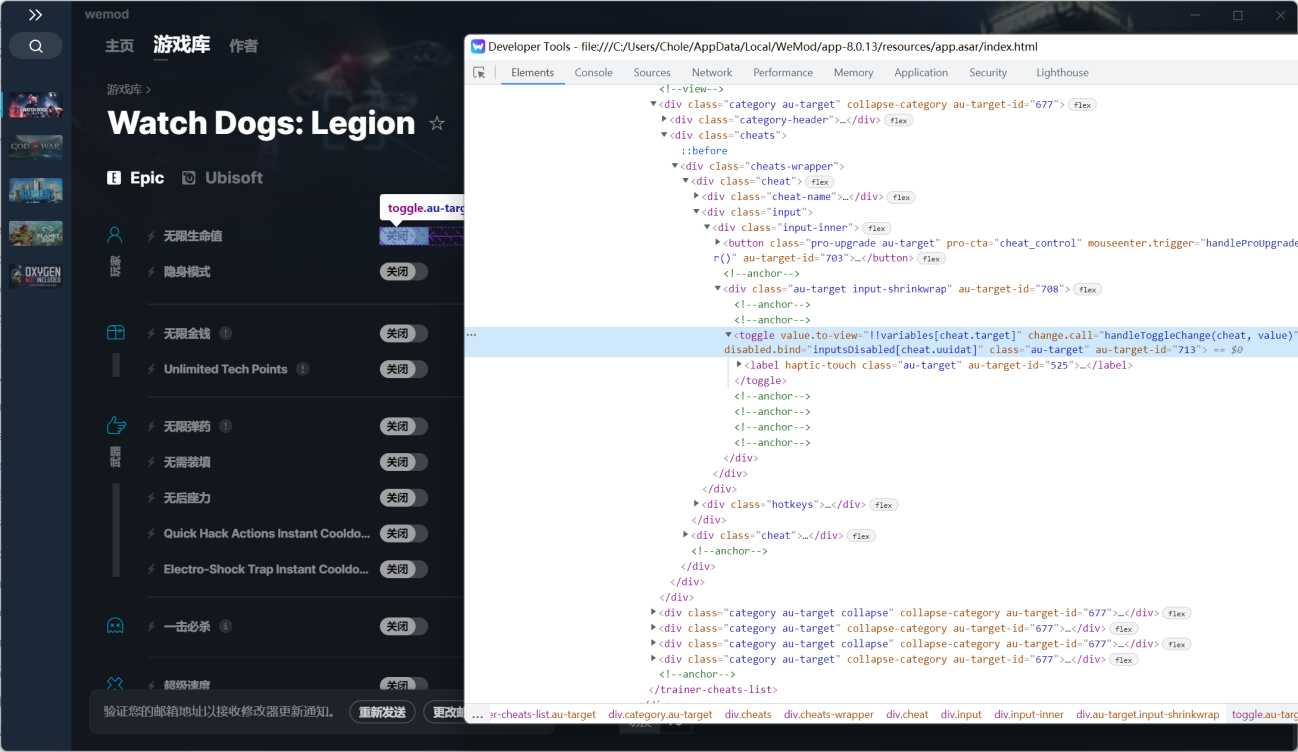Image resolution: width=1298 pixels, height=752 pixels.
Task: Select the Epic platform tab
Action: (136, 178)
